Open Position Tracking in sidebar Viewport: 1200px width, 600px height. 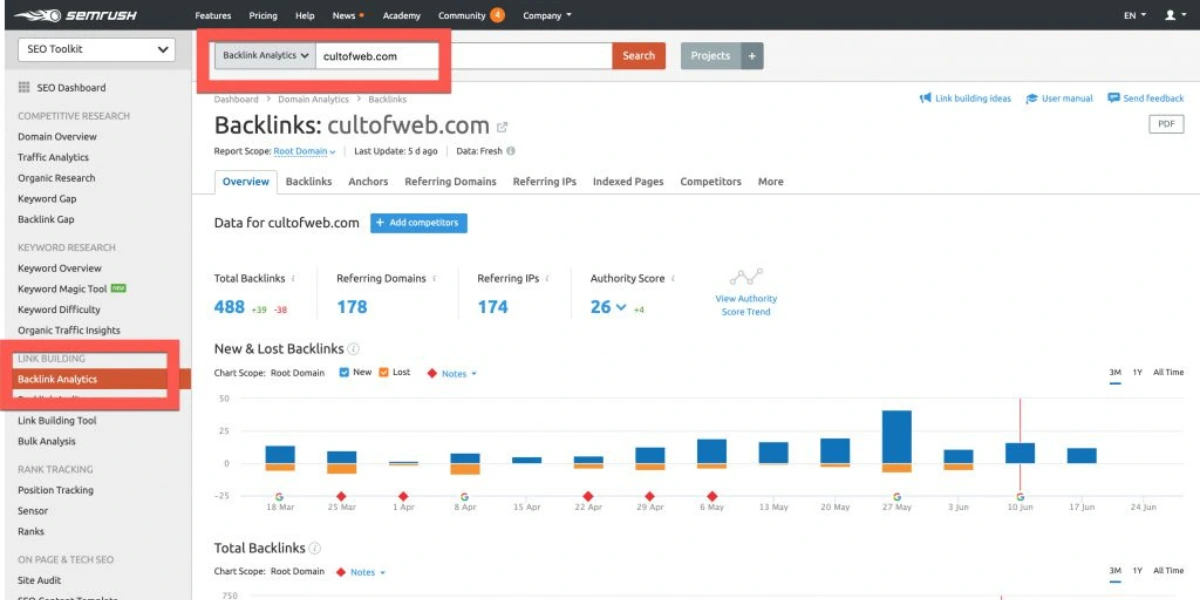(x=55, y=490)
